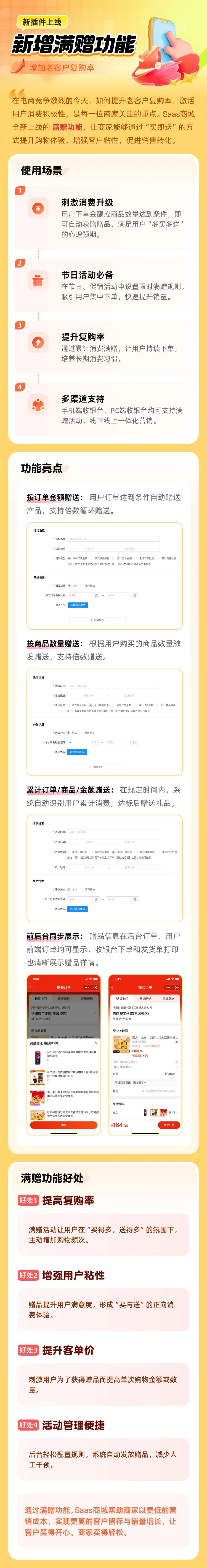Click the 满赠功能好处 section heading

coord(52,1178)
